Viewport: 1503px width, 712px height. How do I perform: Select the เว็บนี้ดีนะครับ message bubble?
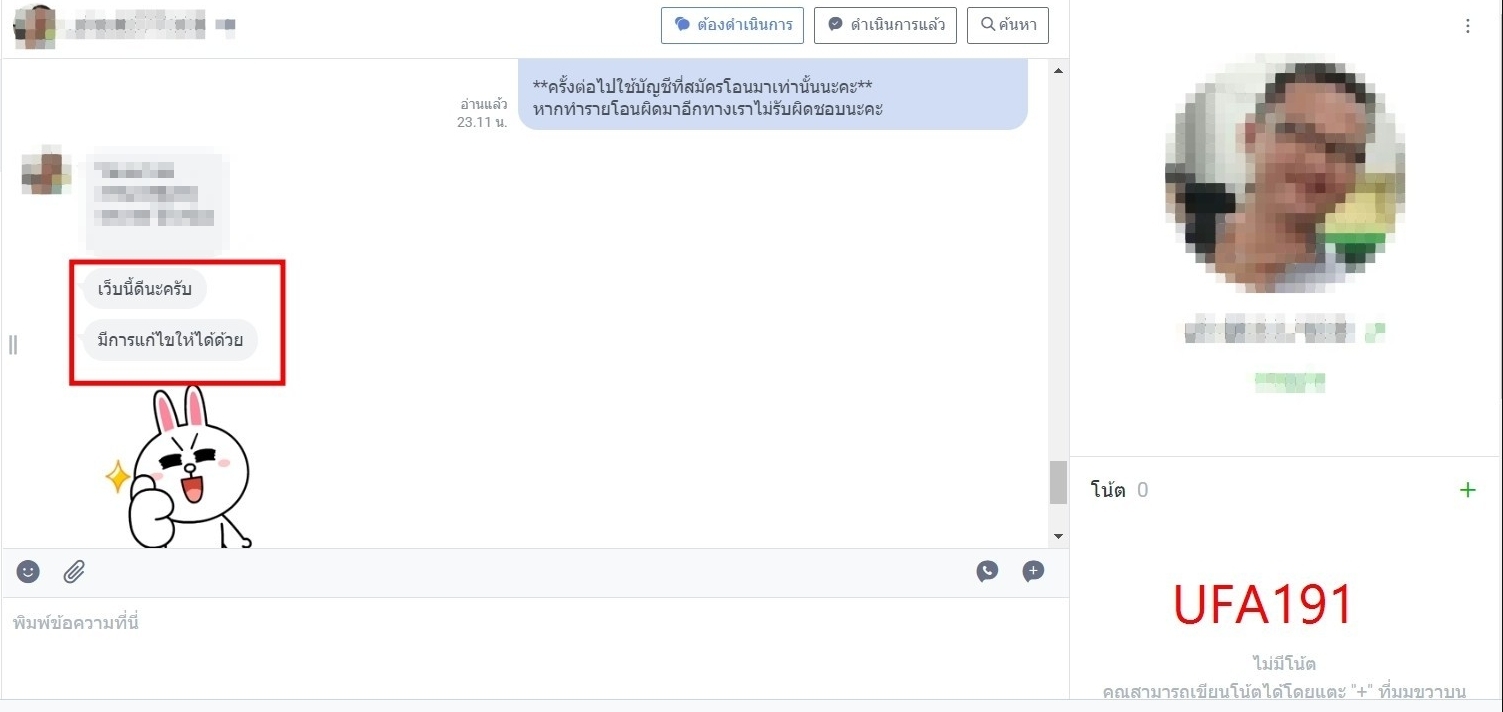click(144, 289)
